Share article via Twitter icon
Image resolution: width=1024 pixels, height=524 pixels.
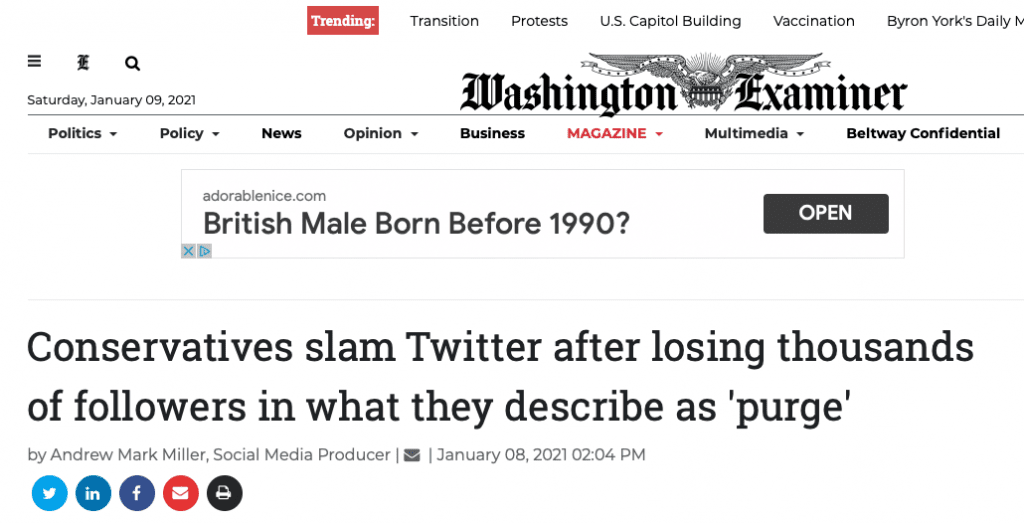[50, 493]
